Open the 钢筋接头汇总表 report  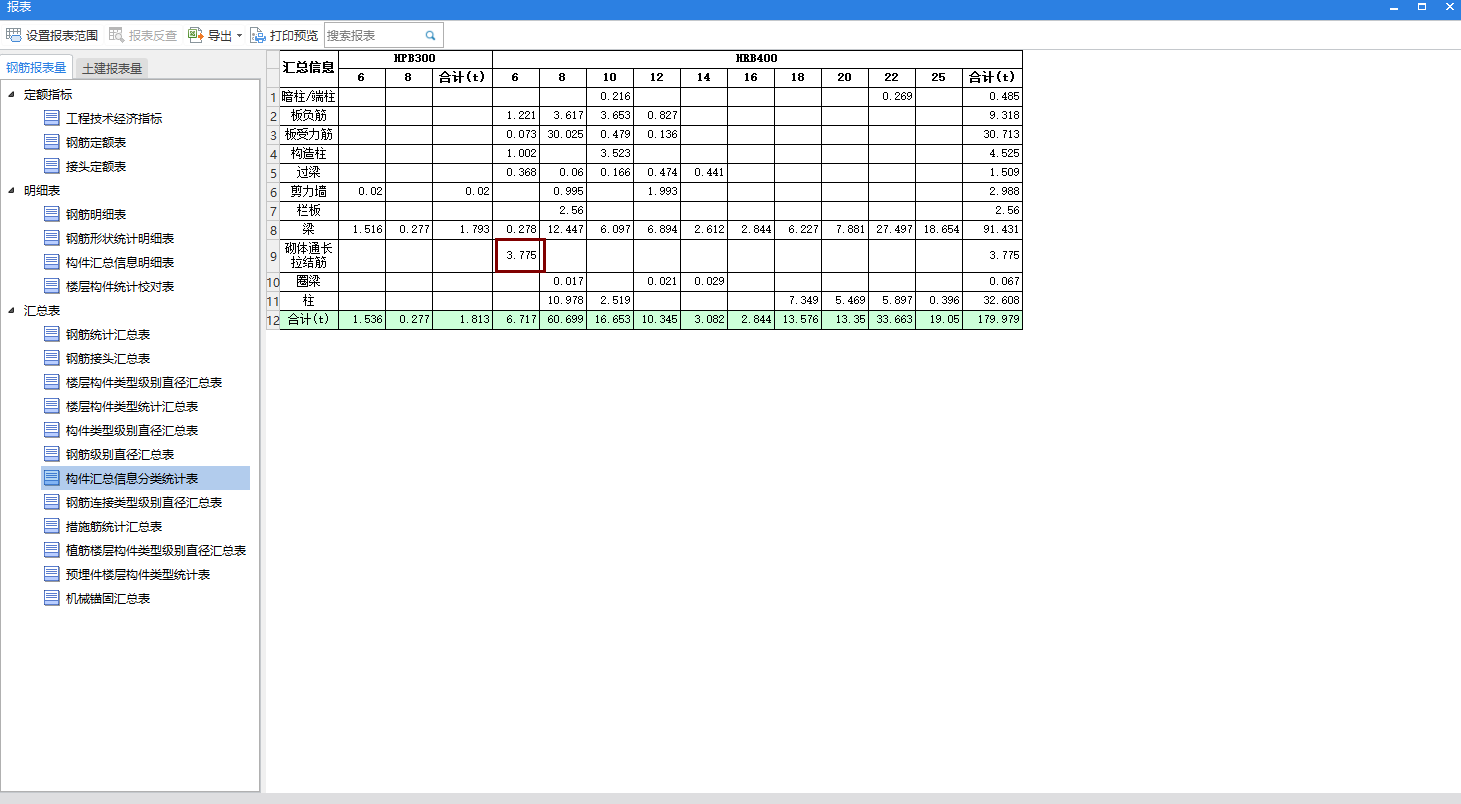click(108, 358)
